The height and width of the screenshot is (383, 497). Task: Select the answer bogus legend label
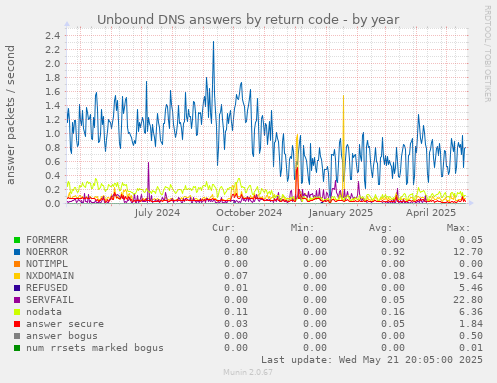(62, 336)
